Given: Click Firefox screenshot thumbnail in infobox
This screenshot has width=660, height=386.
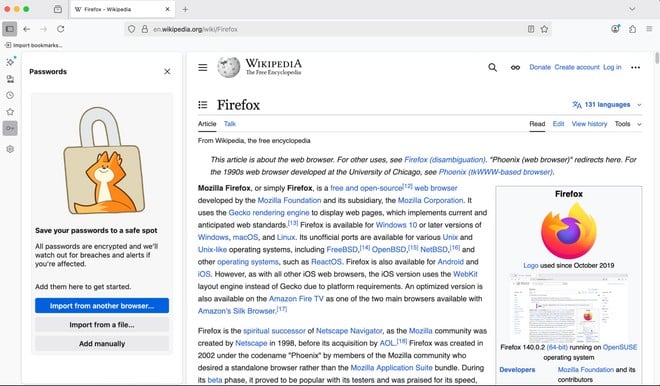Looking at the screenshot, I should [x=569, y=307].
